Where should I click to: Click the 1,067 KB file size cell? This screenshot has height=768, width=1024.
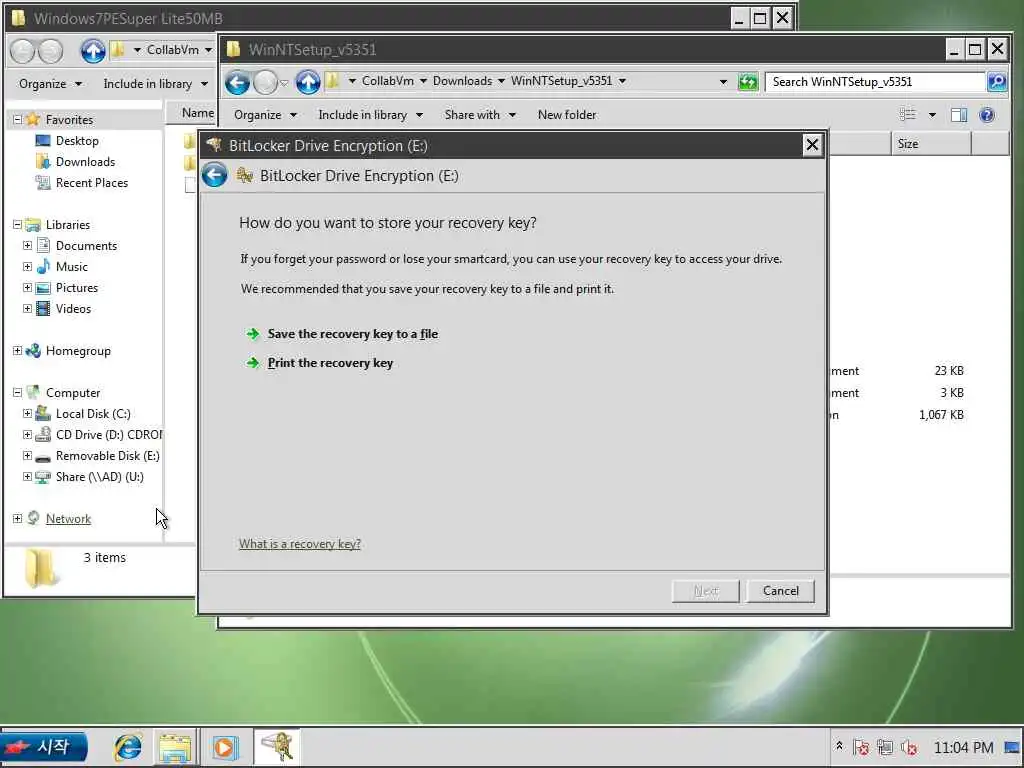coord(941,415)
